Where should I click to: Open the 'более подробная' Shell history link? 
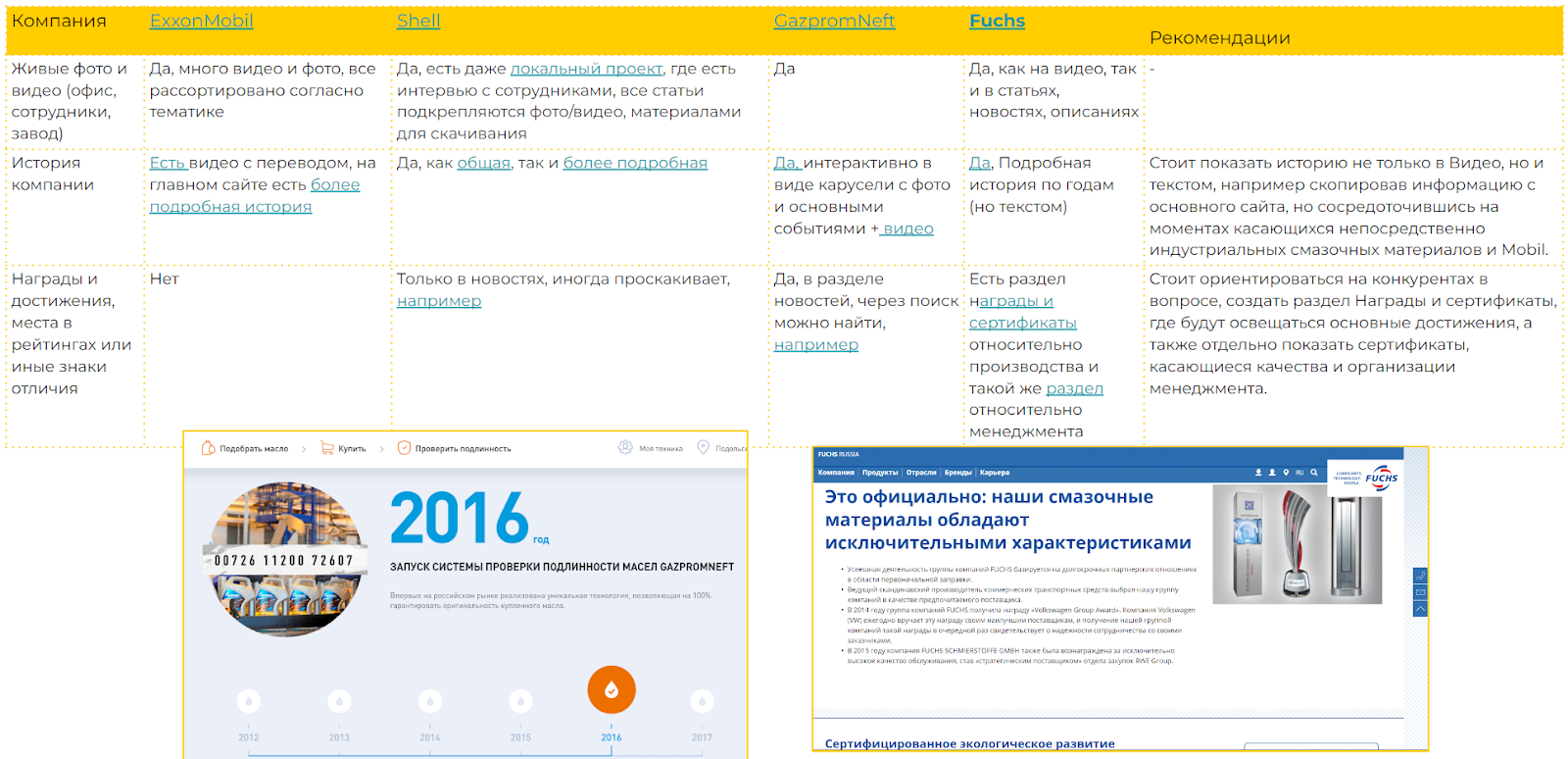click(x=635, y=163)
